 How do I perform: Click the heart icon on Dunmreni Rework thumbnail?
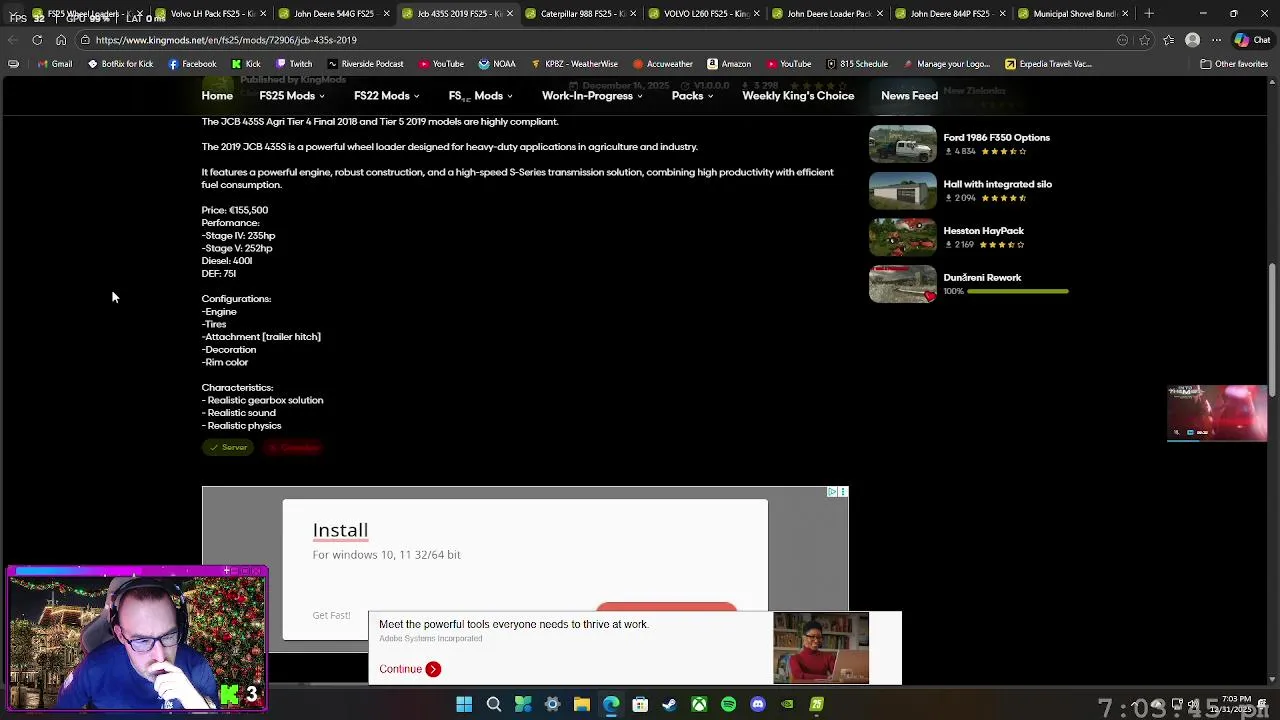(929, 296)
